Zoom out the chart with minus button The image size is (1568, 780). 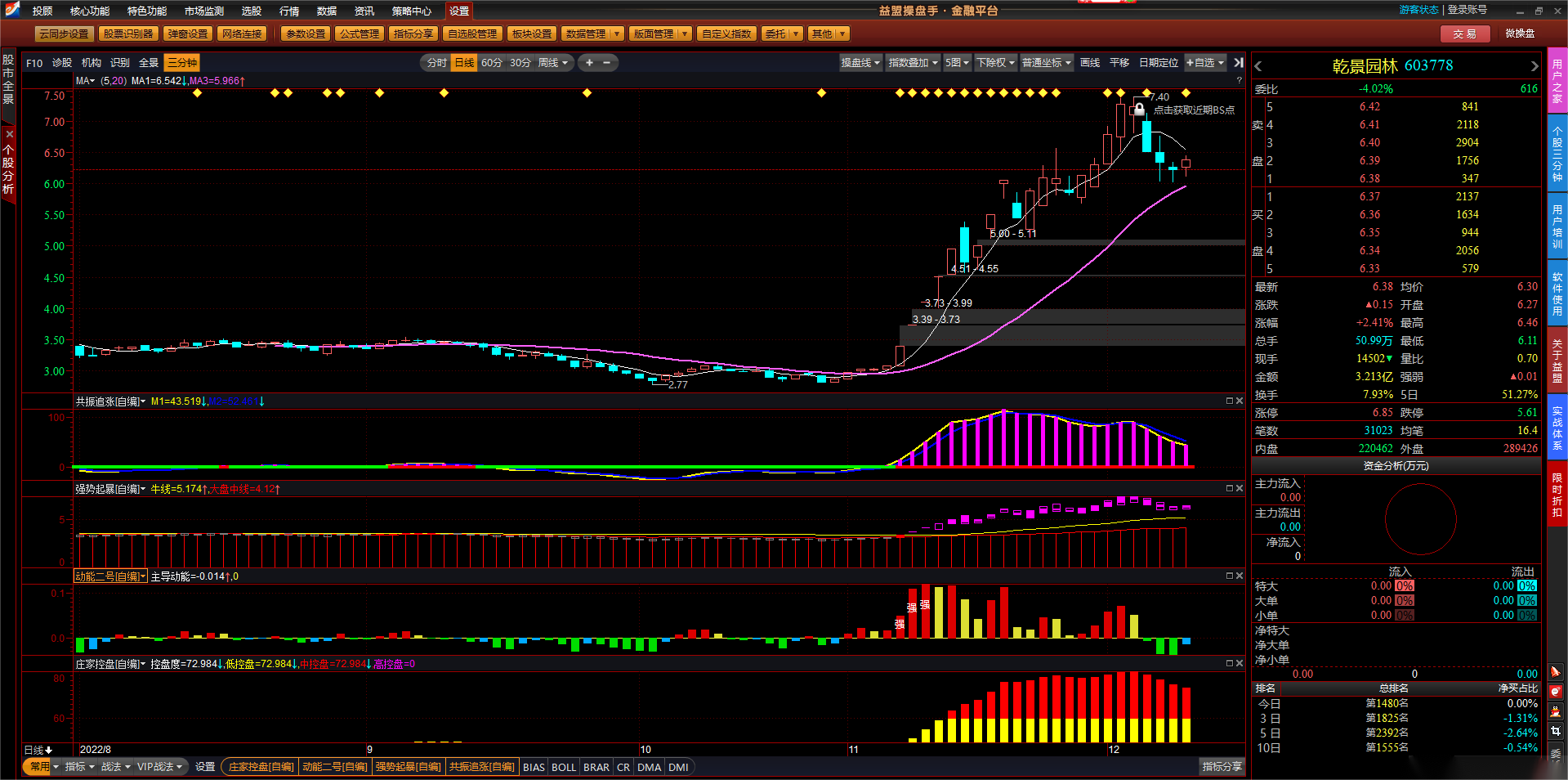point(607,63)
